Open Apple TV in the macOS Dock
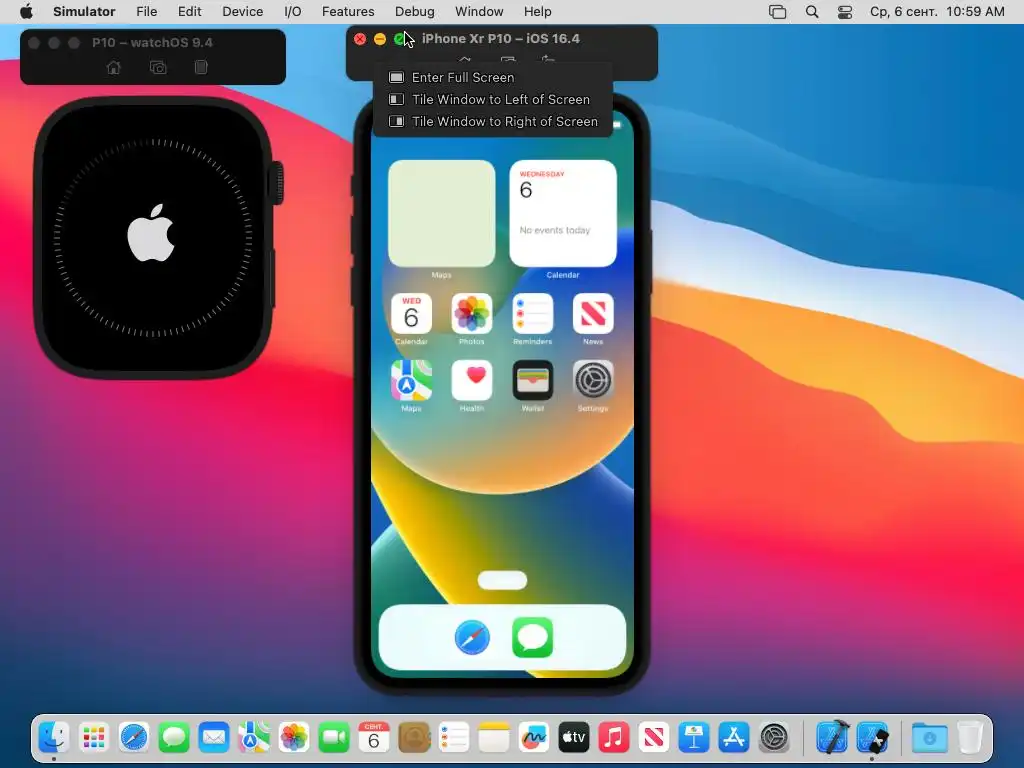 click(x=573, y=738)
